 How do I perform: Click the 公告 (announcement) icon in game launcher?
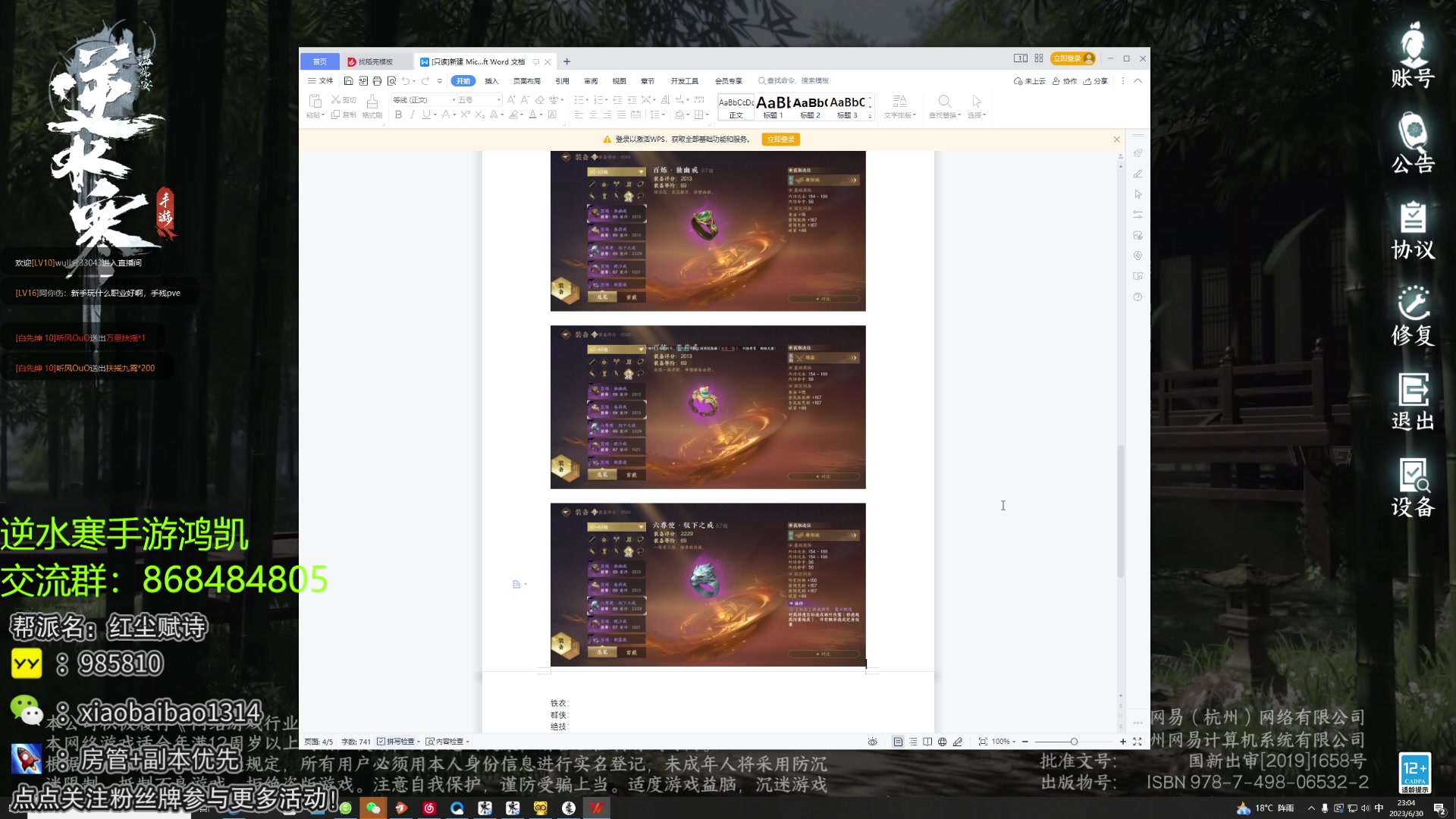[1413, 143]
